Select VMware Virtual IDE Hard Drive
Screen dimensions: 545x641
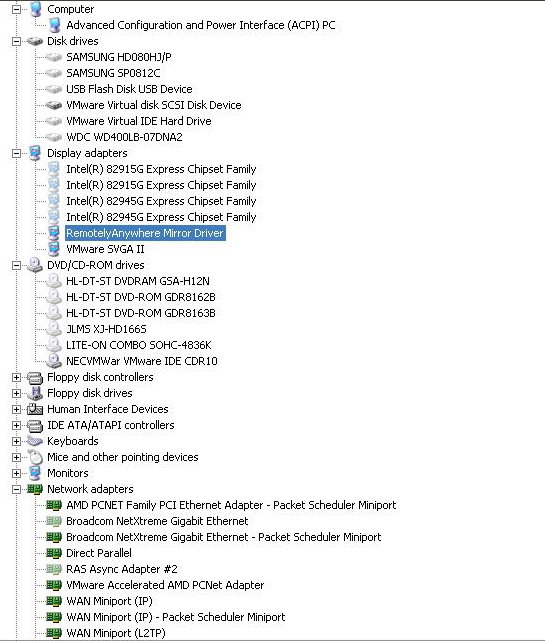pos(139,121)
